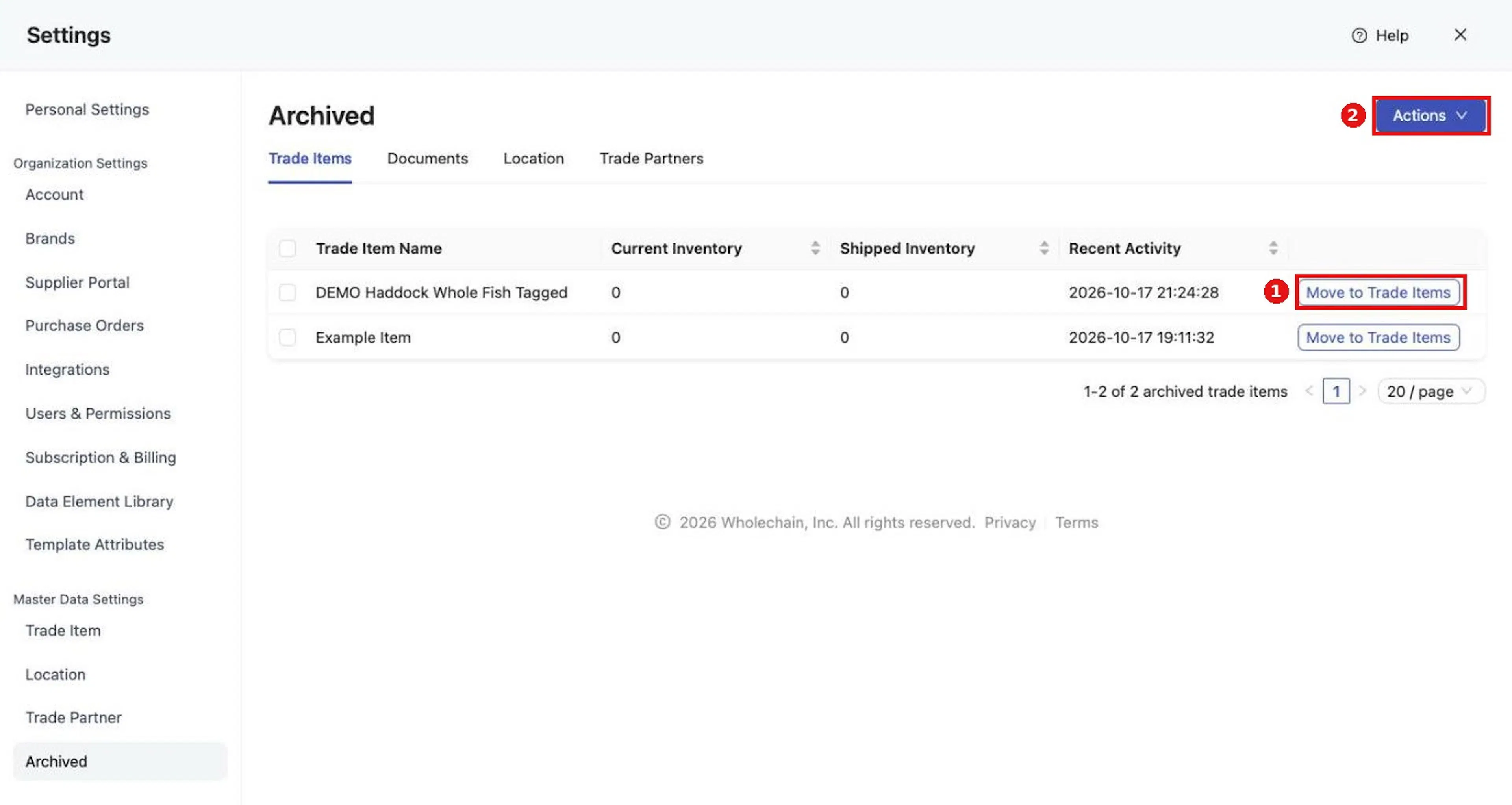Switch to the Documents tab
This screenshot has height=805, width=1512.
[427, 159]
